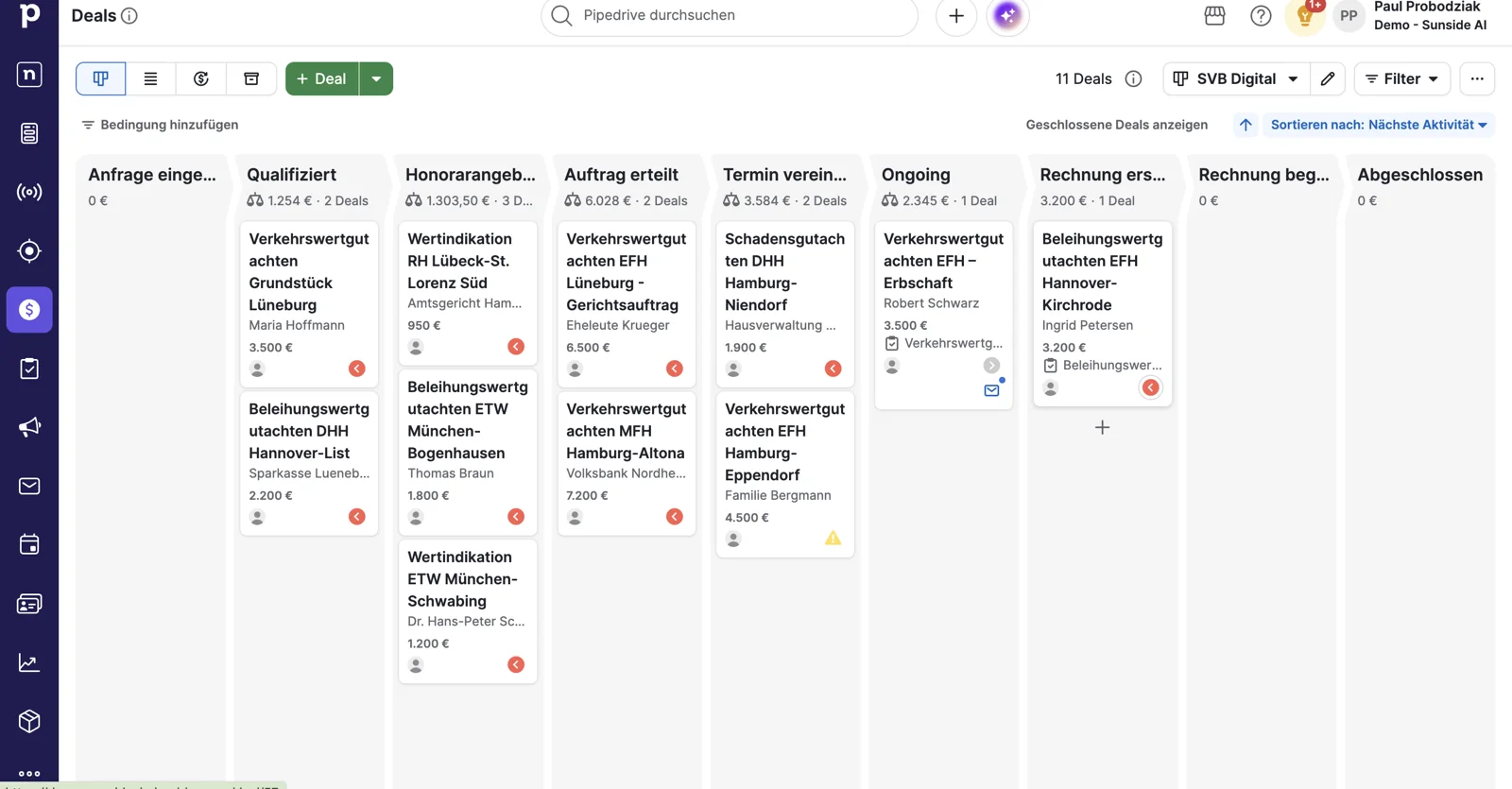The image size is (1512, 789).
Task: Open Verkehrswertgutachten EFH Lüneburg Gerichtsauftrag deal
Action: (627, 304)
